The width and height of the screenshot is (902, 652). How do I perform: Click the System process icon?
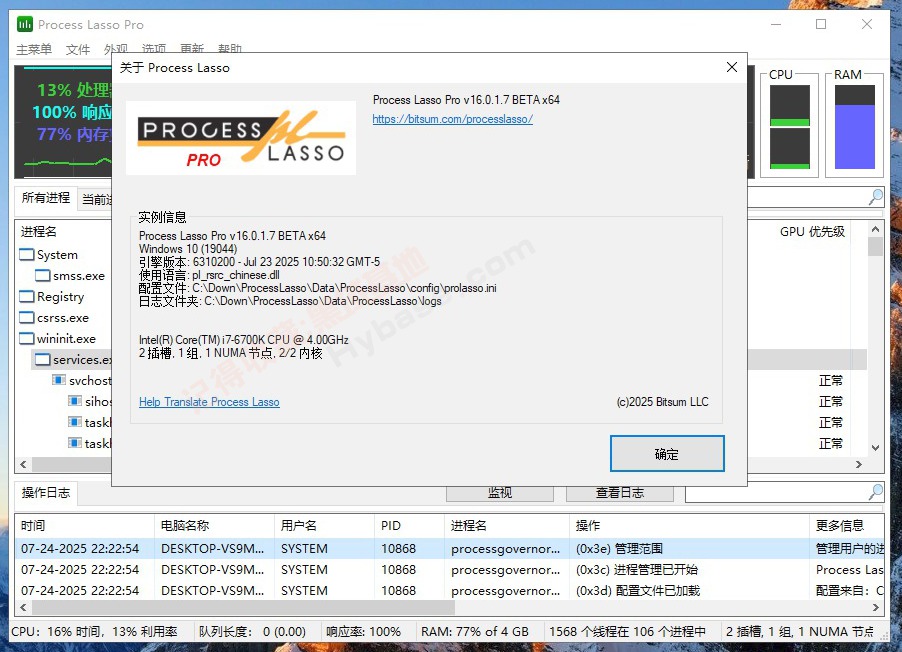26,254
